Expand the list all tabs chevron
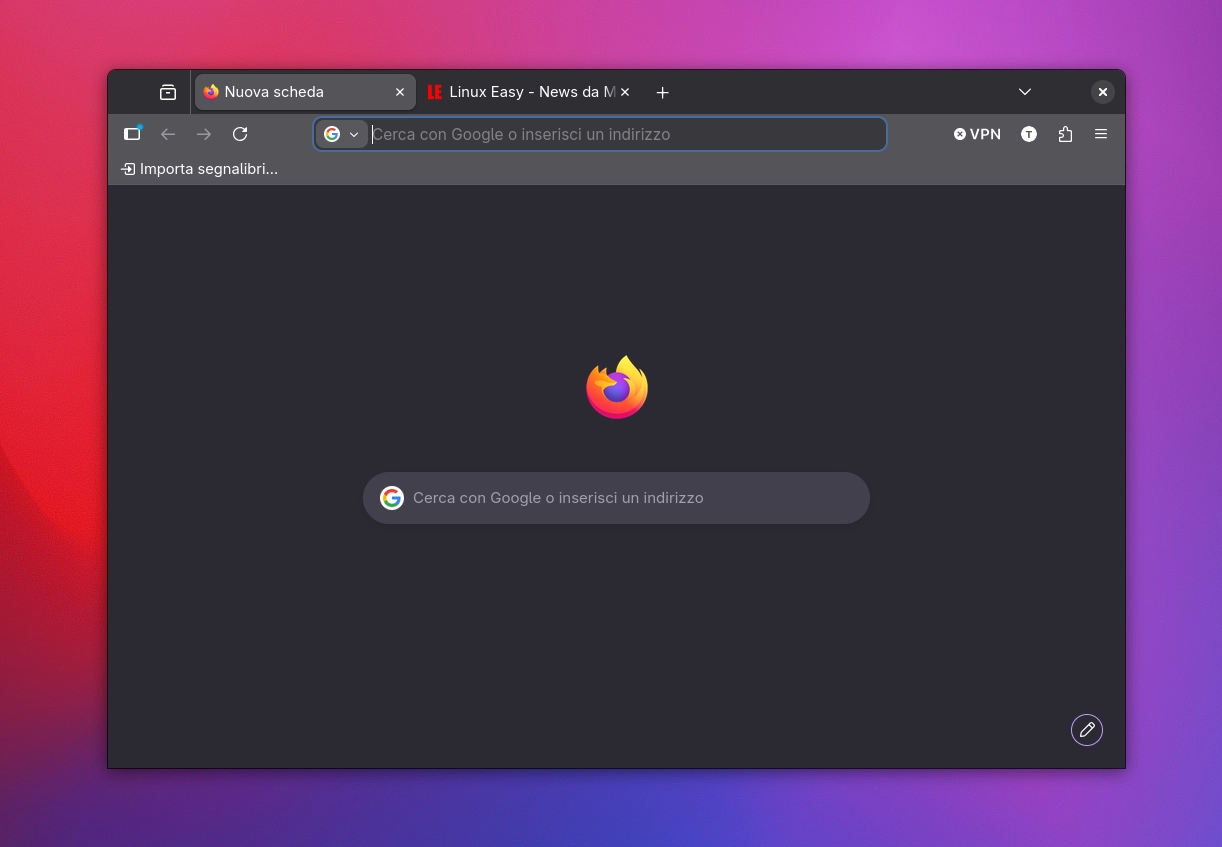This screenshot has height=847, width=1222. (1025, 92)
